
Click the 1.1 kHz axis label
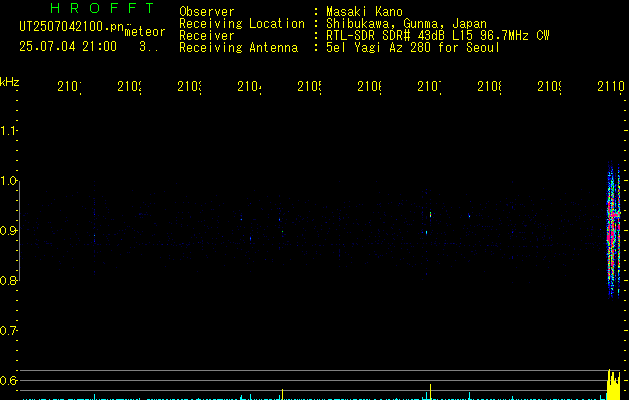(8, 131)
